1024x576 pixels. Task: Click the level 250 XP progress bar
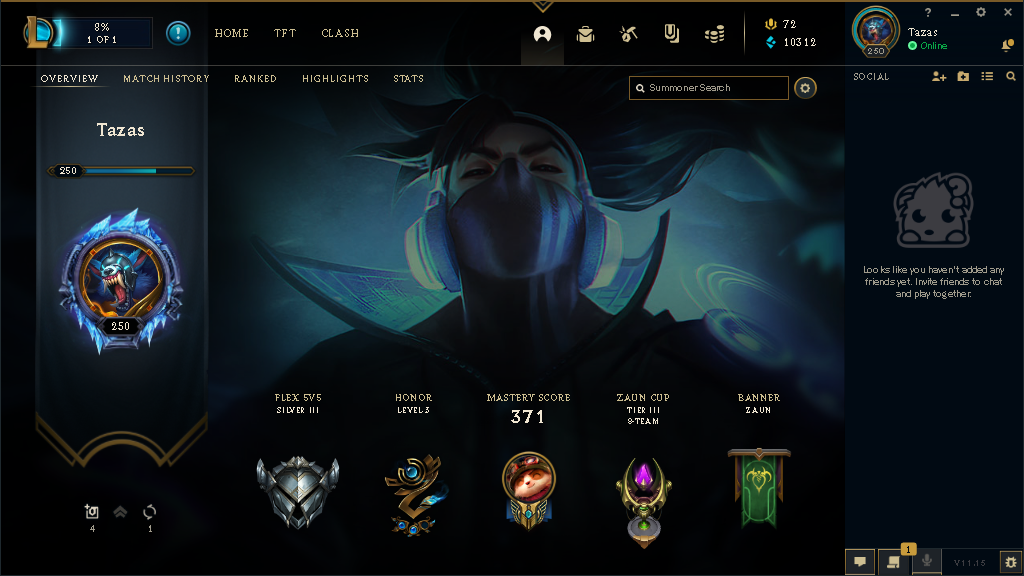point(121,171)
